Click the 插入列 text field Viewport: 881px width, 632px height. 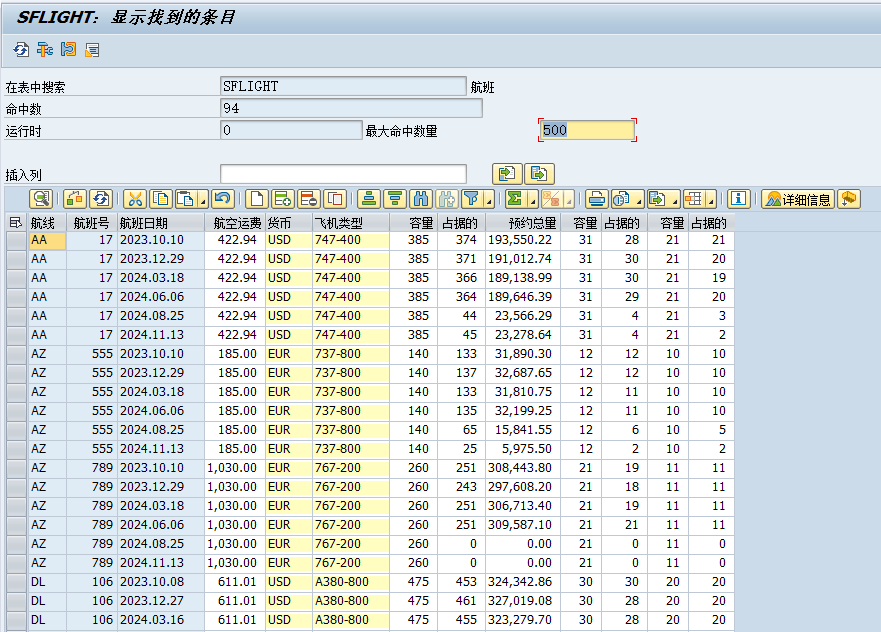pos(343,174)
